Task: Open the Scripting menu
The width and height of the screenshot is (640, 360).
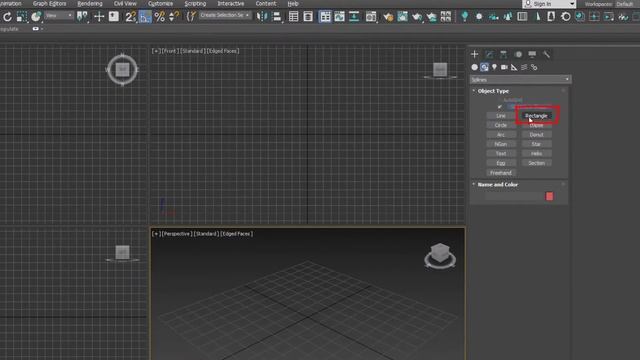Action: tap(195, 4)
